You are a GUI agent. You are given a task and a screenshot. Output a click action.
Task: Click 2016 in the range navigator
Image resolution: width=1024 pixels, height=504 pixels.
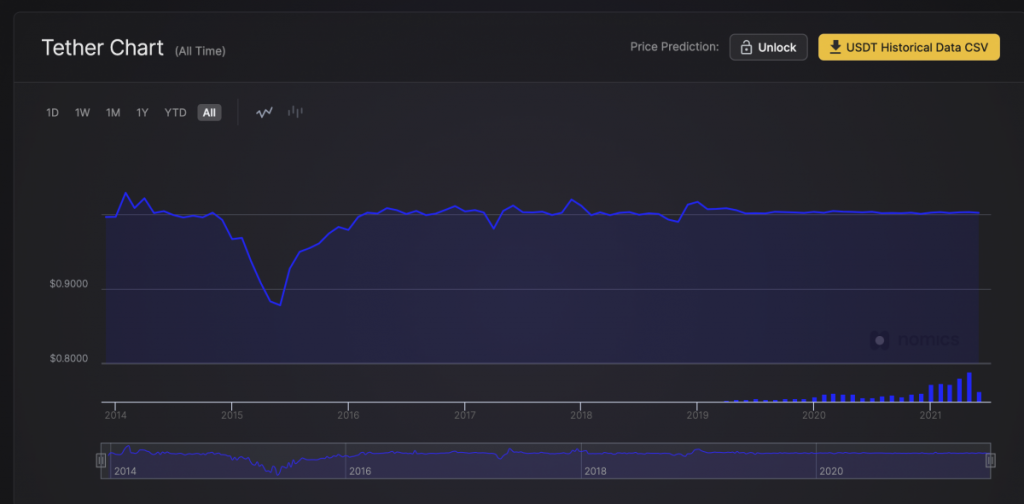(x=358, y=470)
